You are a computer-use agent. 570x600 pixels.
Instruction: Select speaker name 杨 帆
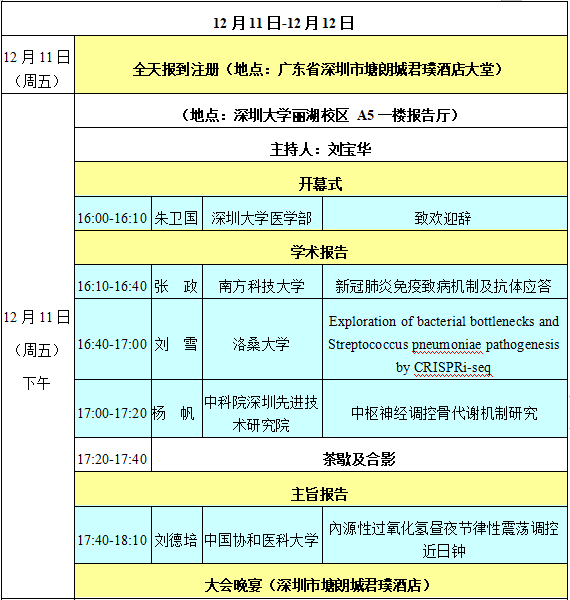tap(177, 409)
